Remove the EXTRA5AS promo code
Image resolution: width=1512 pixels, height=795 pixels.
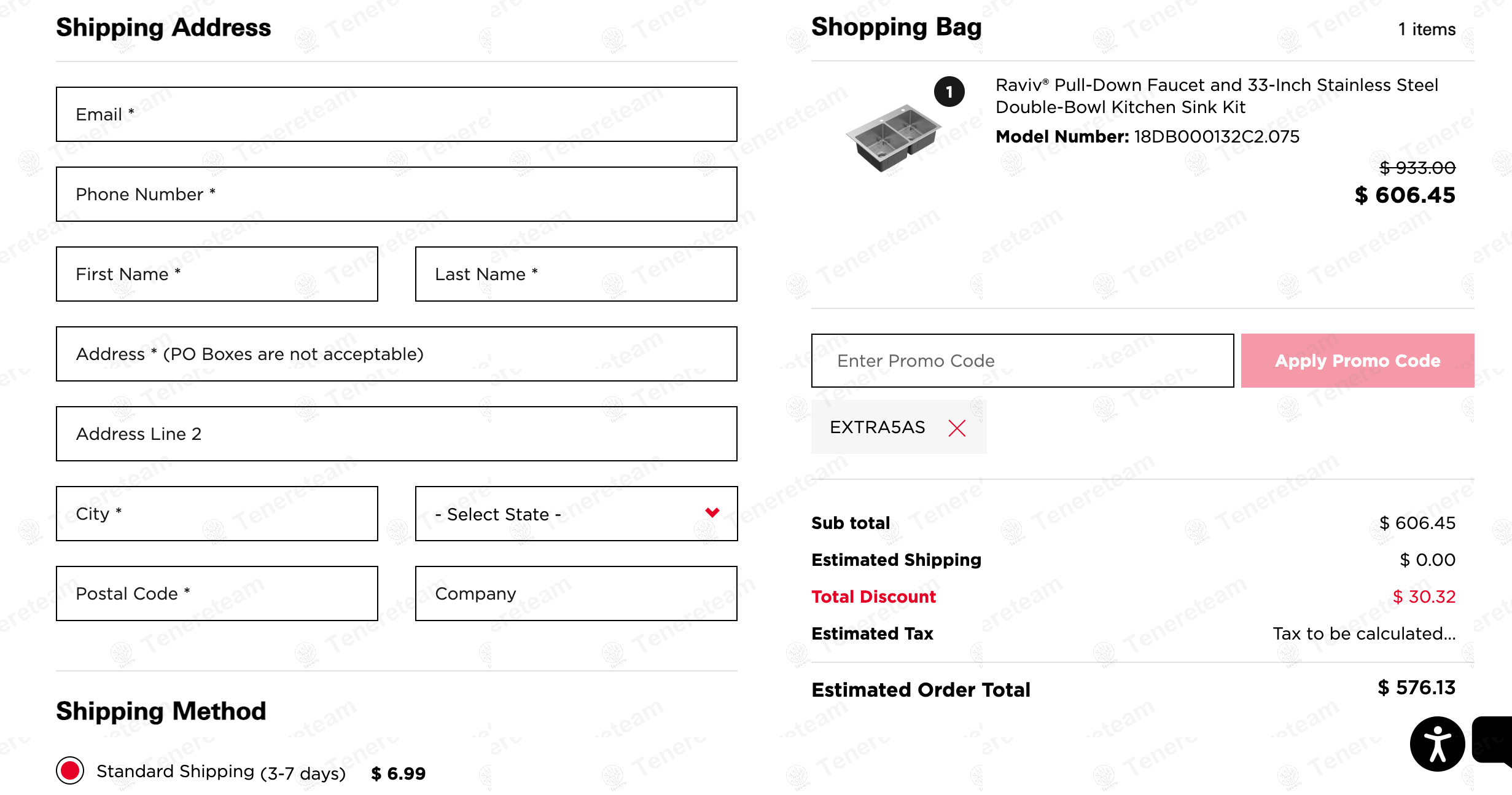click(x=957, y=428)
